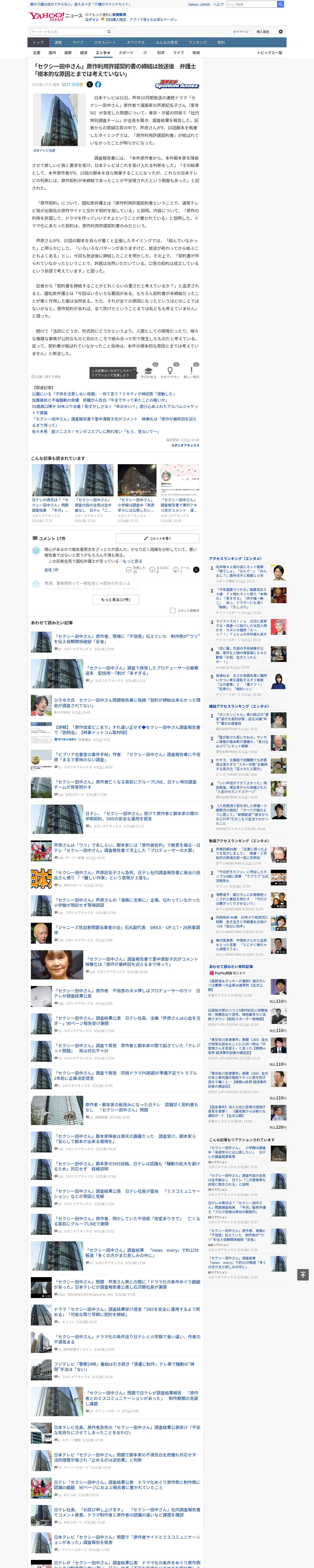Open the トップ tab

tap(38, 43)
